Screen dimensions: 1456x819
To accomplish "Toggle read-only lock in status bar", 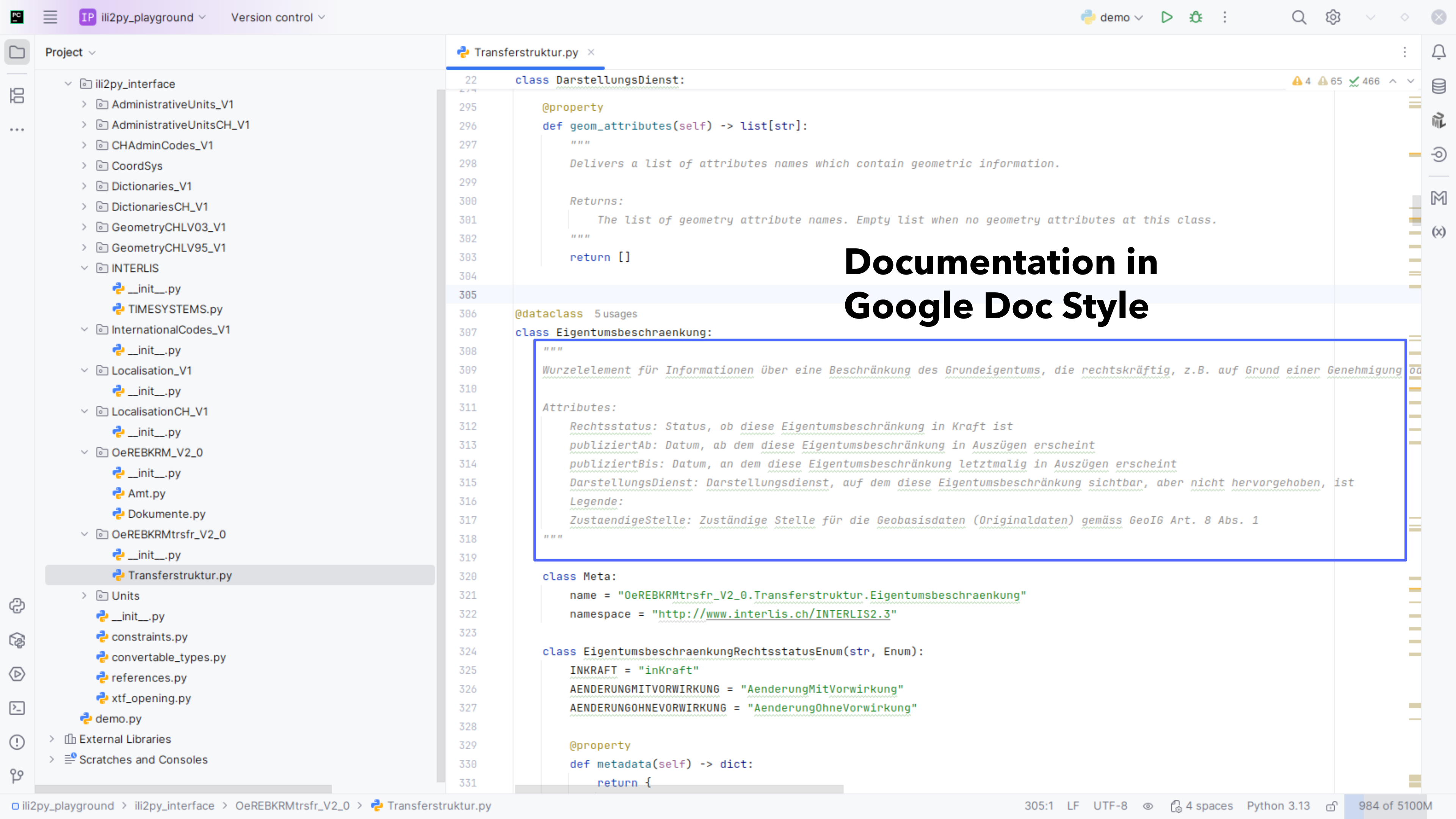I will [x=1332, y=806].
